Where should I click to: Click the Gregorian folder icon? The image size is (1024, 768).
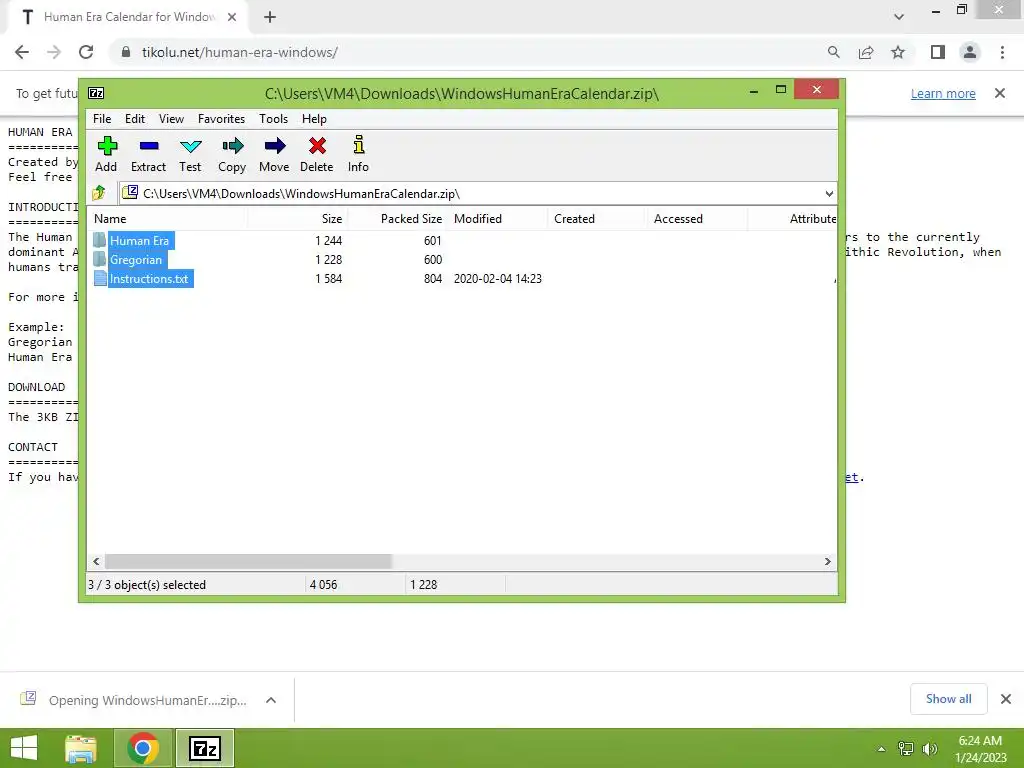coord(99,259)
